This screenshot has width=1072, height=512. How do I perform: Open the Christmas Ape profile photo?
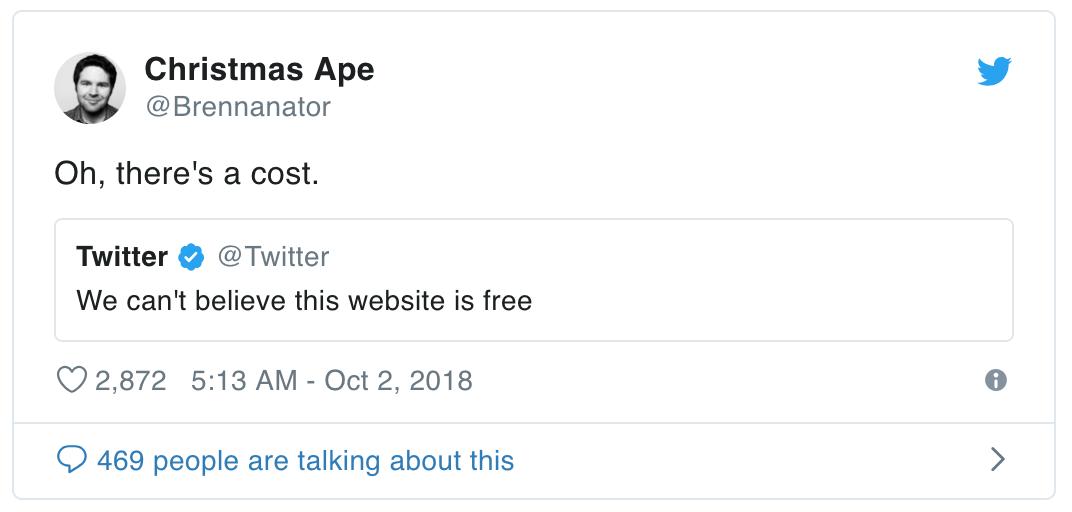(x=90, y=88)
